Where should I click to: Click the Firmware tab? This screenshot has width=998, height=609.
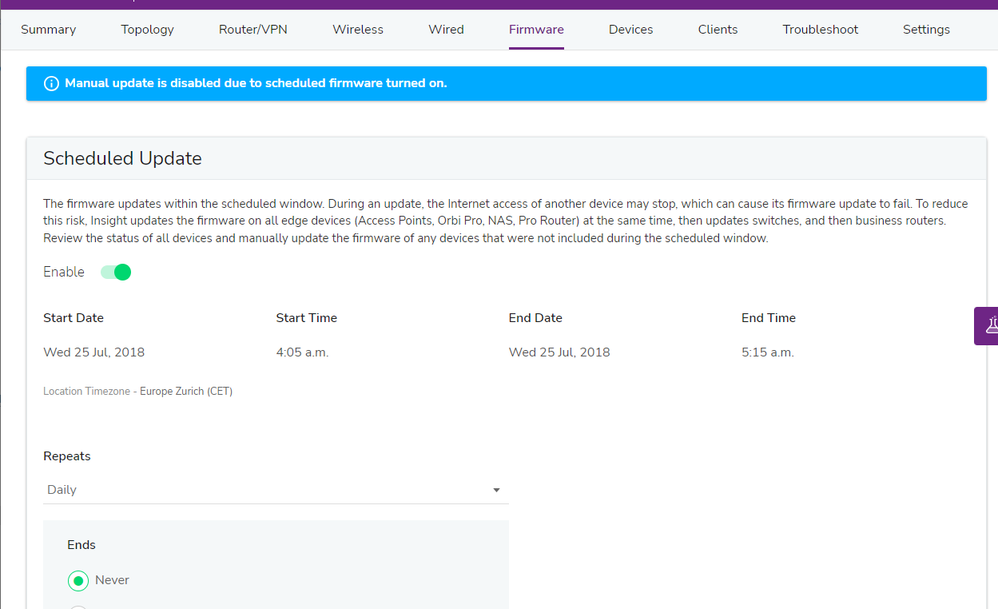tap(536, 29)
